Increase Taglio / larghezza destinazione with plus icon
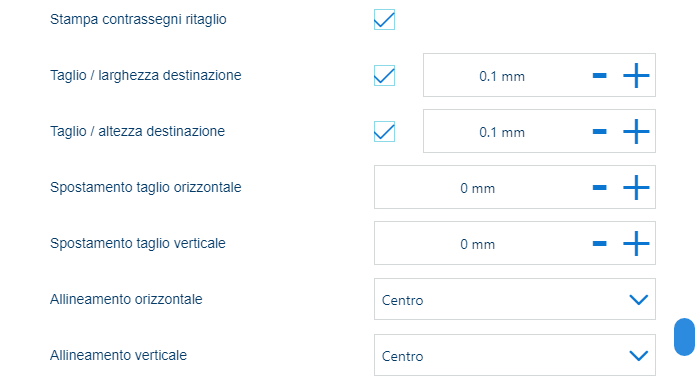The width and height of the screenshot is (697, 383). (636, 76)
